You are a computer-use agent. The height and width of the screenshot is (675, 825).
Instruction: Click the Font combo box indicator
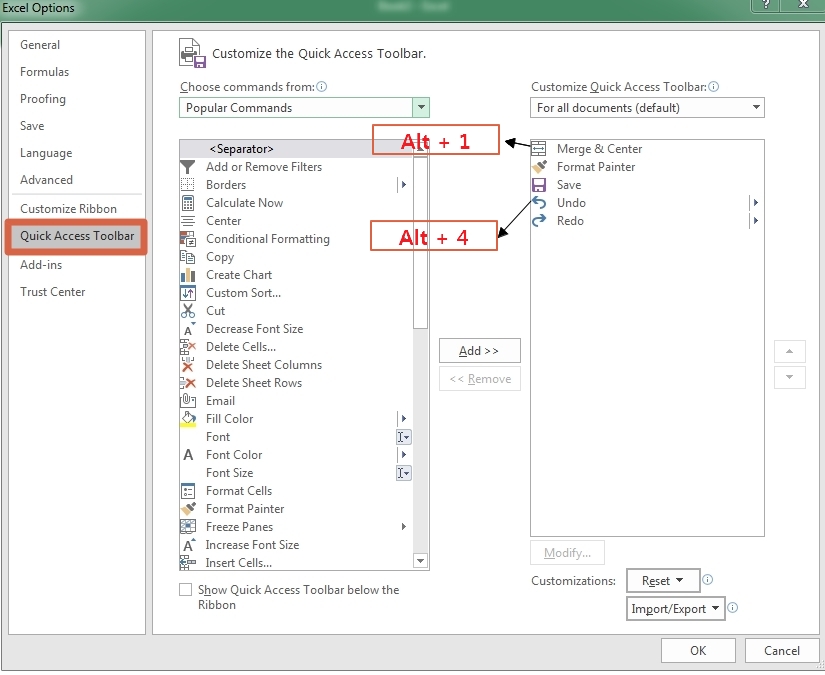click(404, 437)
